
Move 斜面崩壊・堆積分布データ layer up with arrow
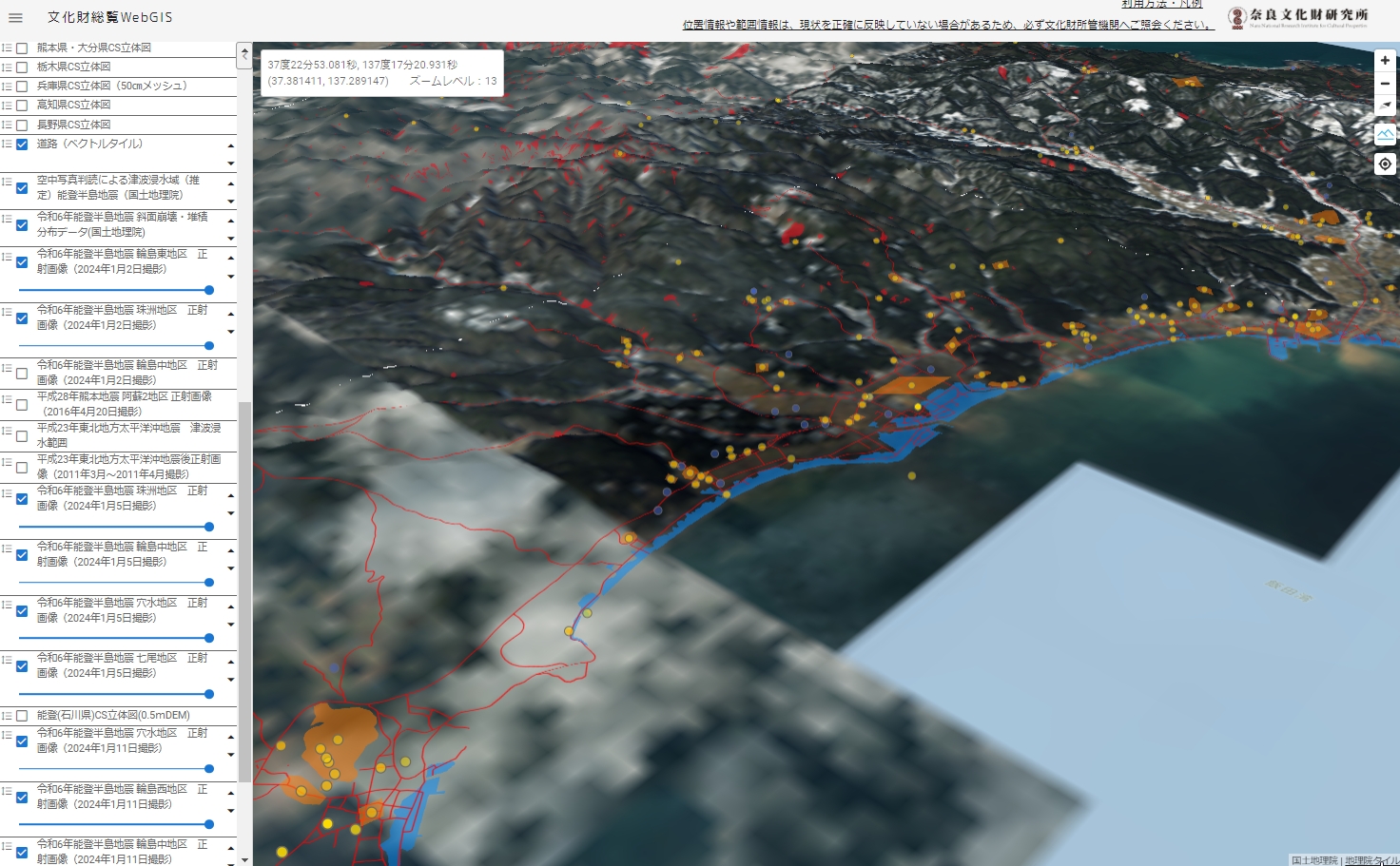click(231, 221)
